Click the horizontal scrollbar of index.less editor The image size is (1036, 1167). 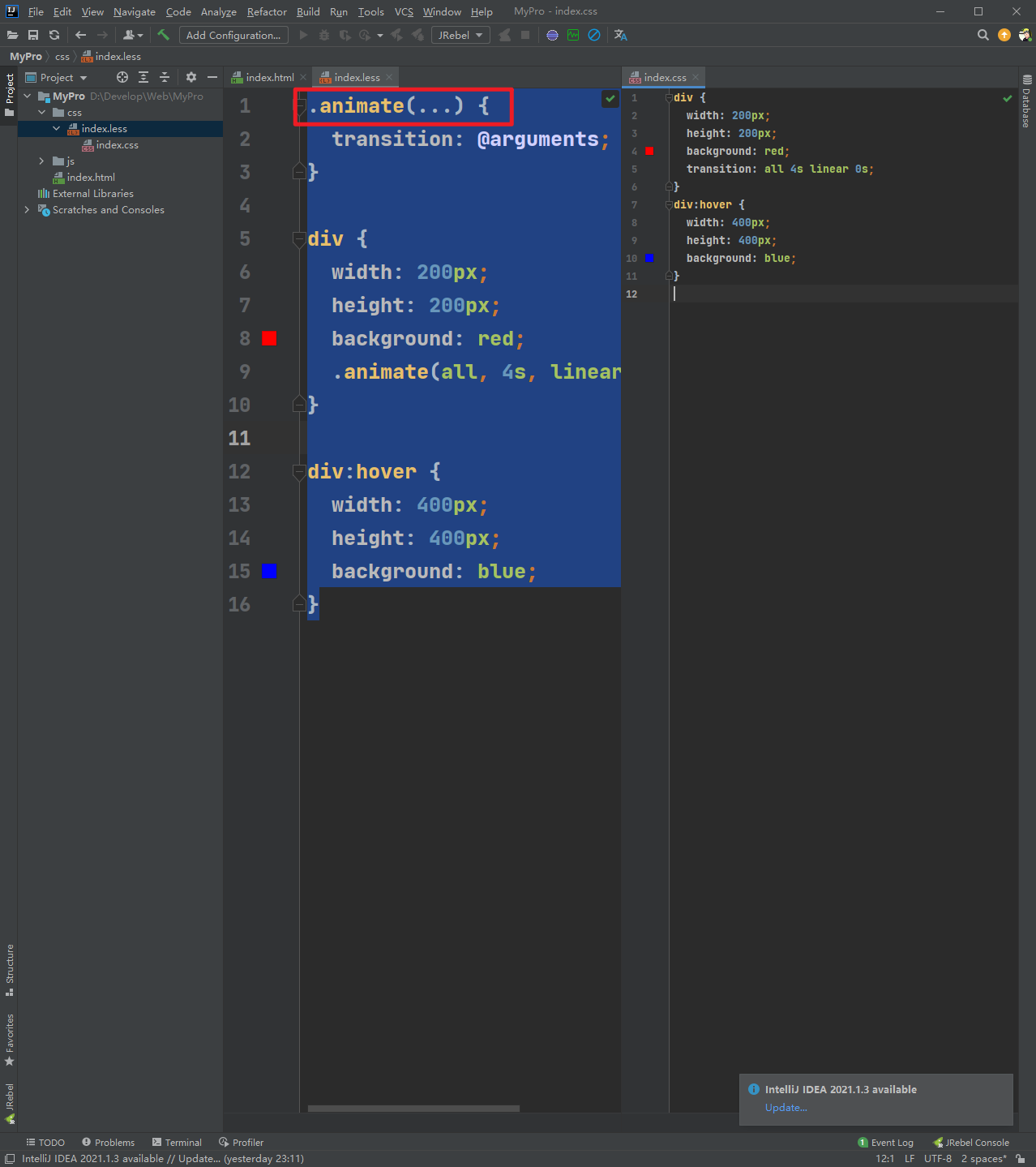point(413,1108)
